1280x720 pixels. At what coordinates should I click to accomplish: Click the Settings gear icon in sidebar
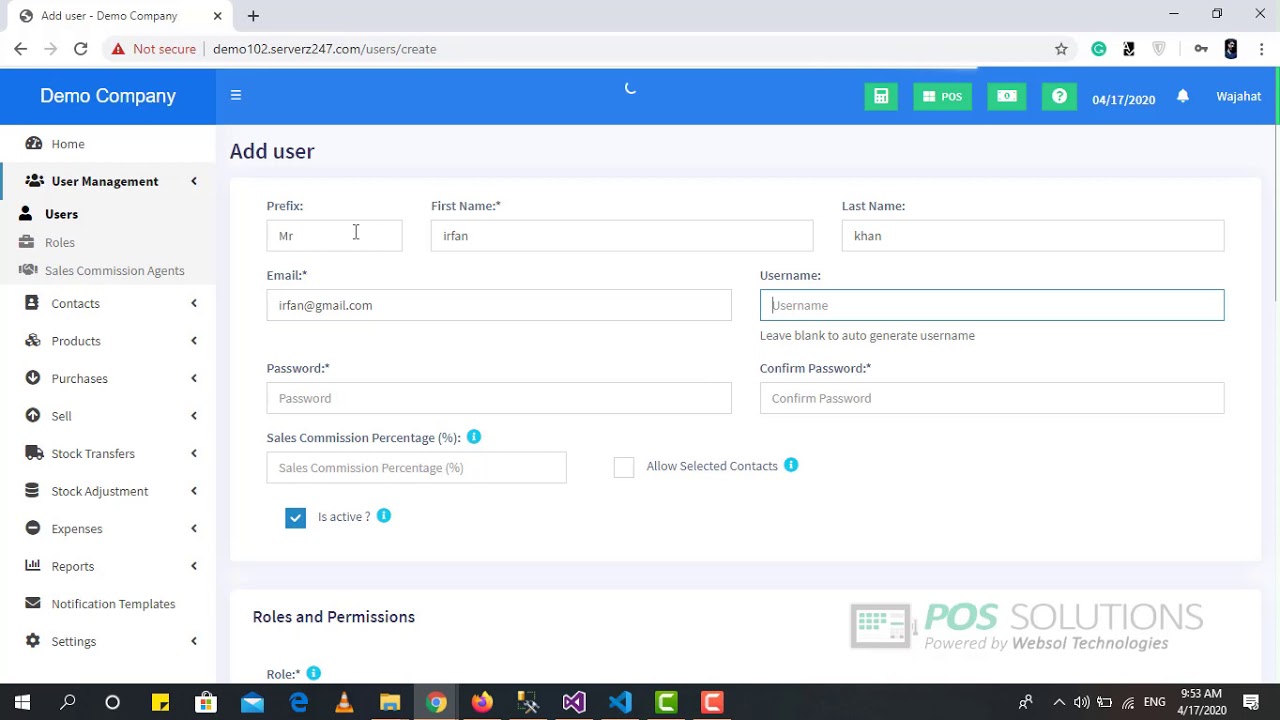(x=33, y=641)
